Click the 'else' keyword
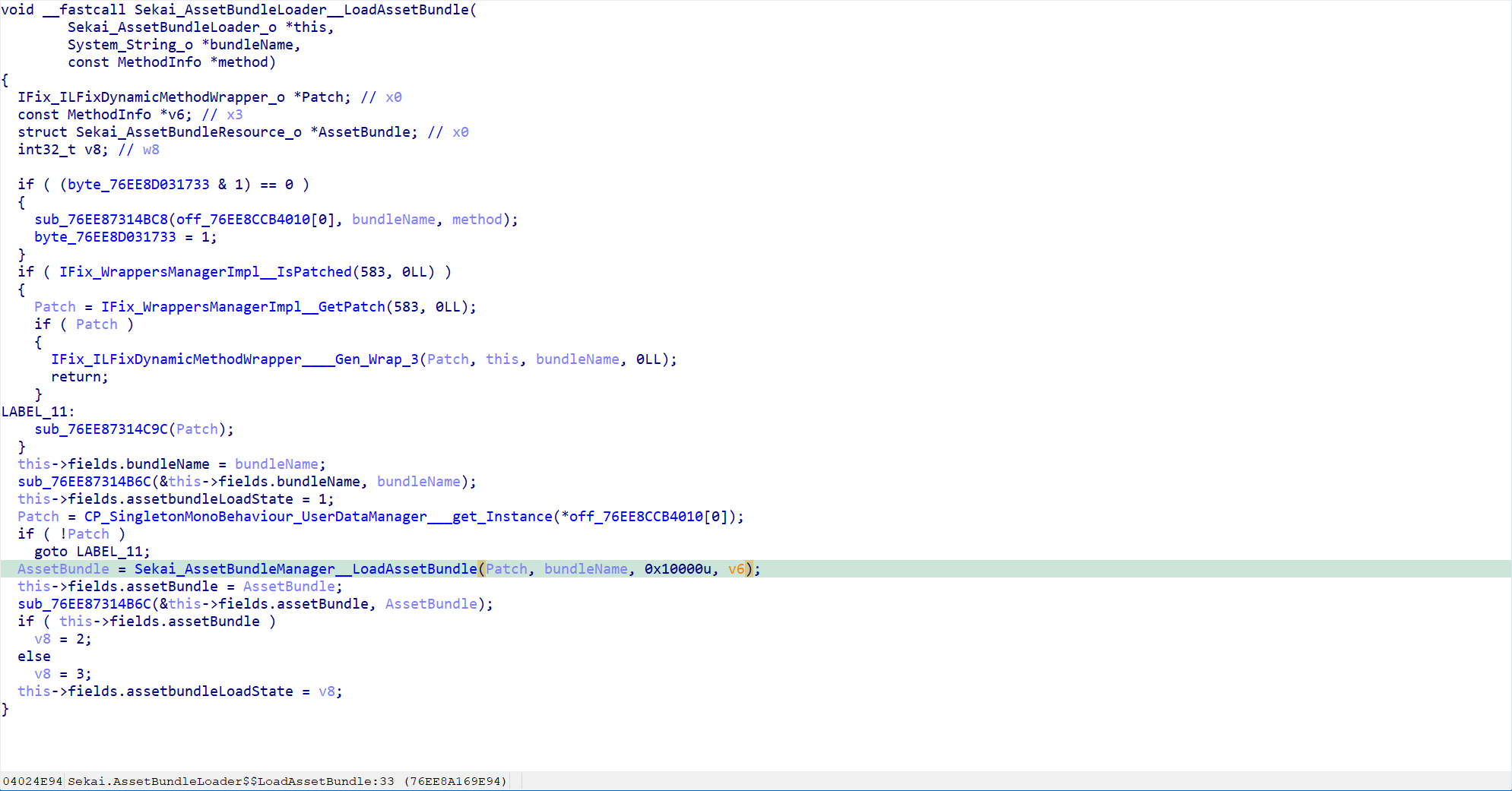1512x791 pixels. coord(34,657)
